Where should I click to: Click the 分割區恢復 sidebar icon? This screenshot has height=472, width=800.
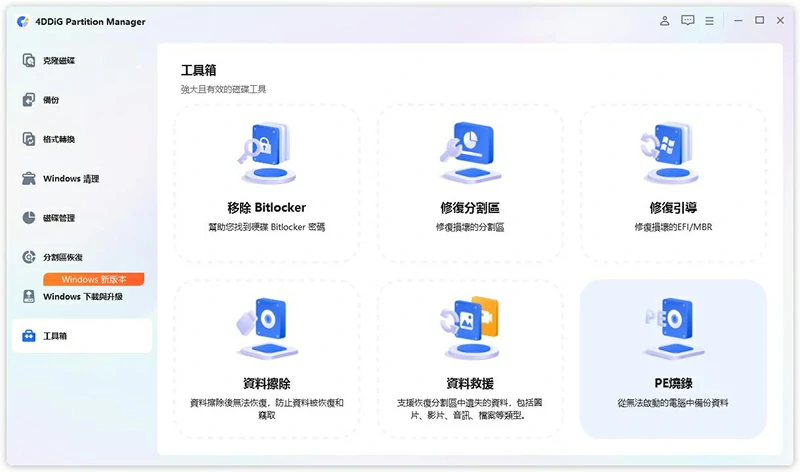click(x=29, y=257)
